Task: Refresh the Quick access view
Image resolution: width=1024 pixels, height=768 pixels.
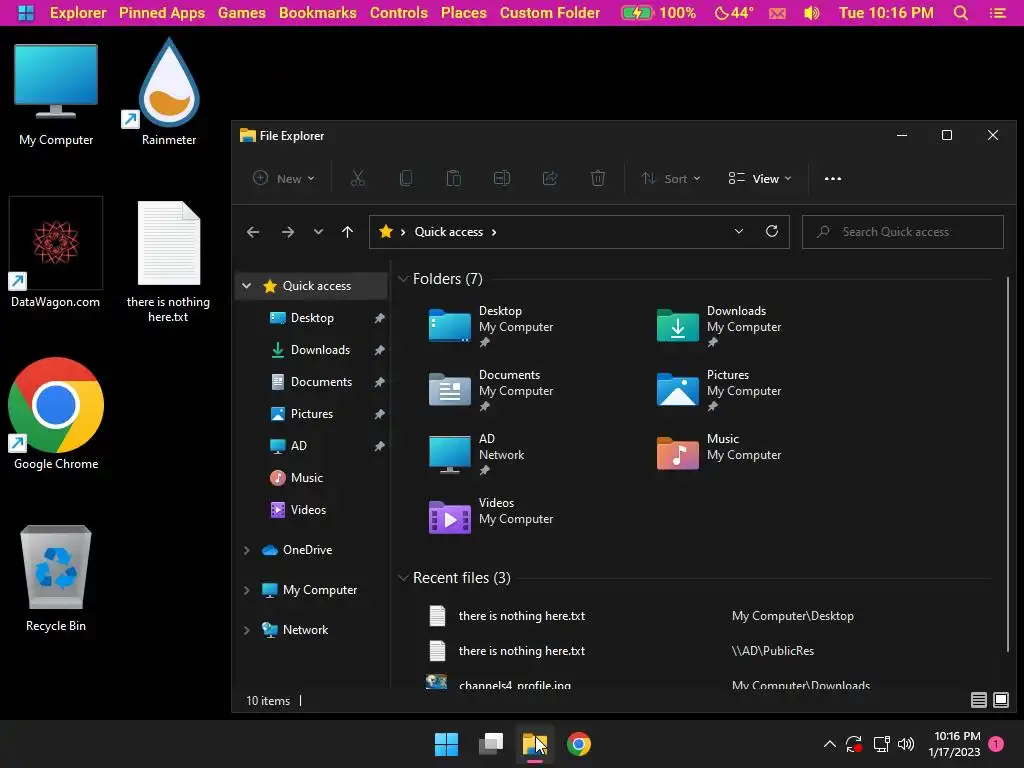Action: click(771, 231)
